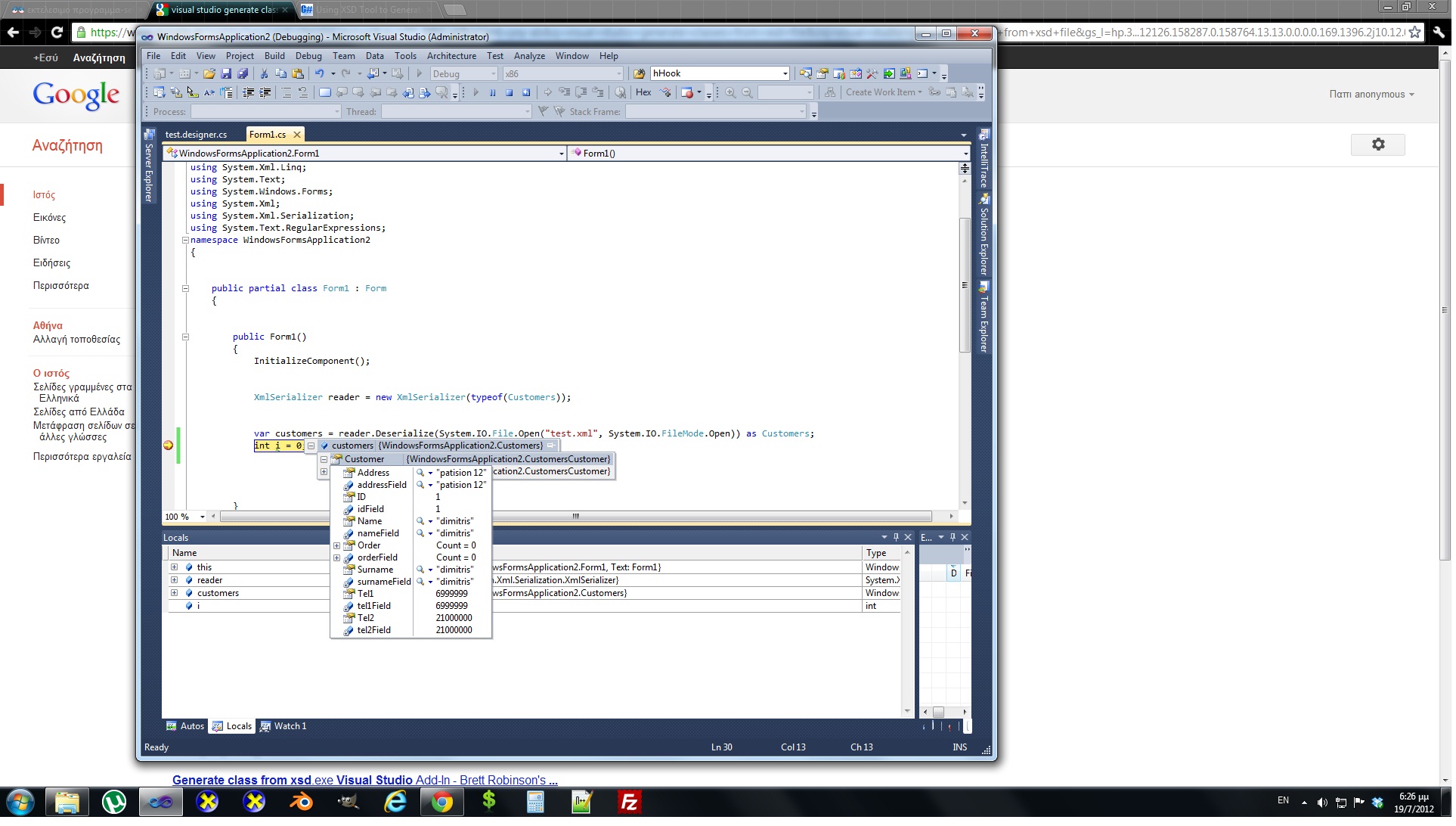Click the hammer-and-wrench Toolbox icon
The height and width of the screenshot is (826, 1456).
[x=872, y=73]
